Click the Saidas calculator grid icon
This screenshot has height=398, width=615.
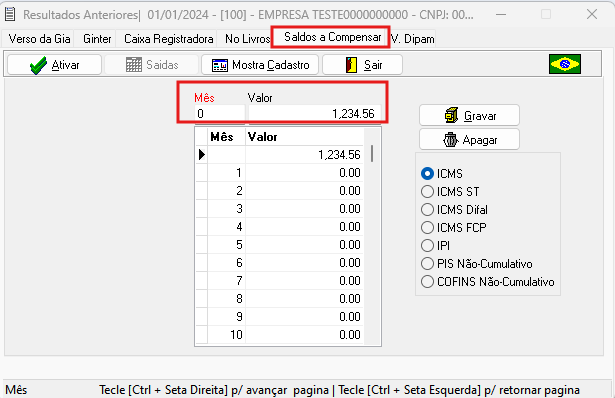pyautogui.click(x=134, y=65)
